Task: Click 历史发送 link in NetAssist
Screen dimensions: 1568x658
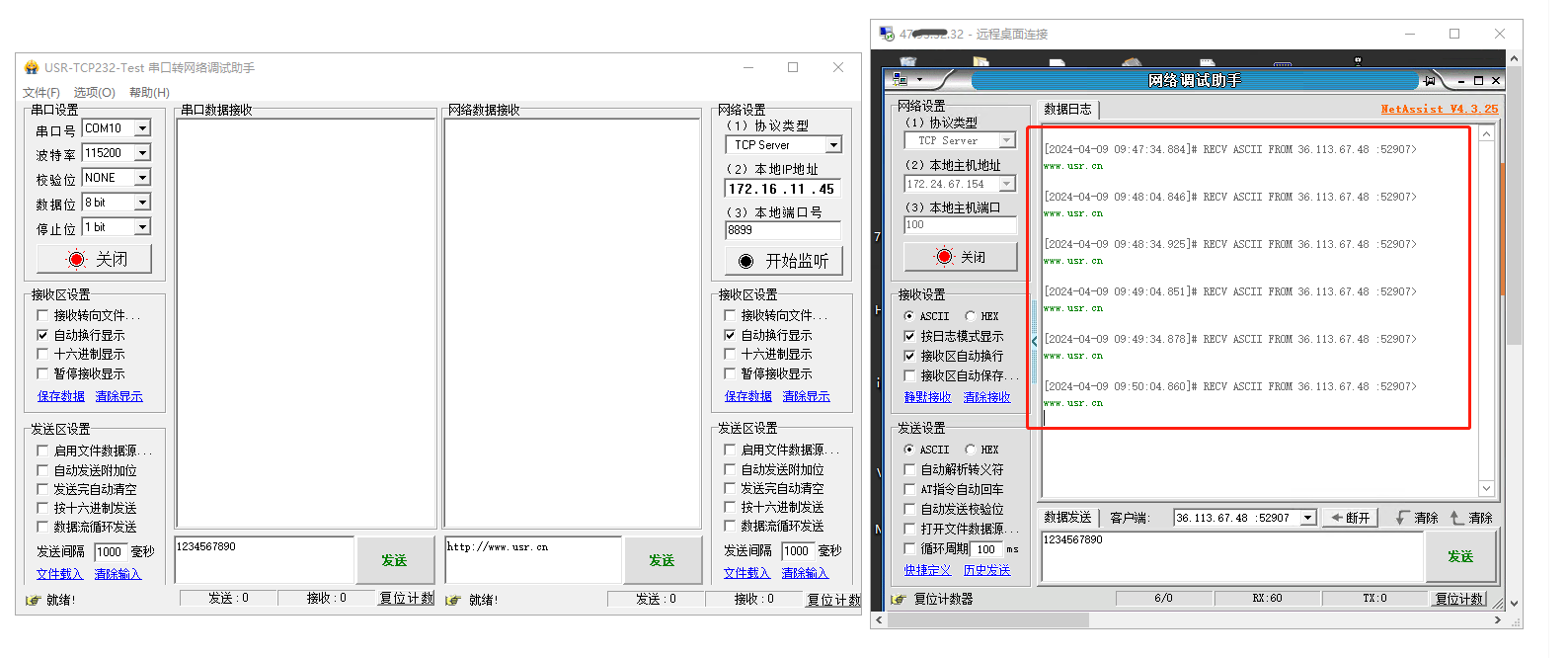Action: tap(986, 570)
